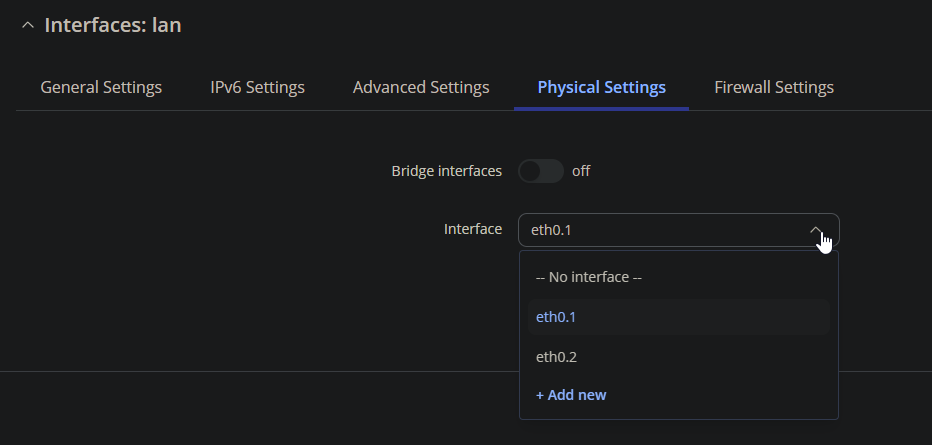
Task: Click the up-chevron arrow in Interface dropdown
Action: pos(816,230)
